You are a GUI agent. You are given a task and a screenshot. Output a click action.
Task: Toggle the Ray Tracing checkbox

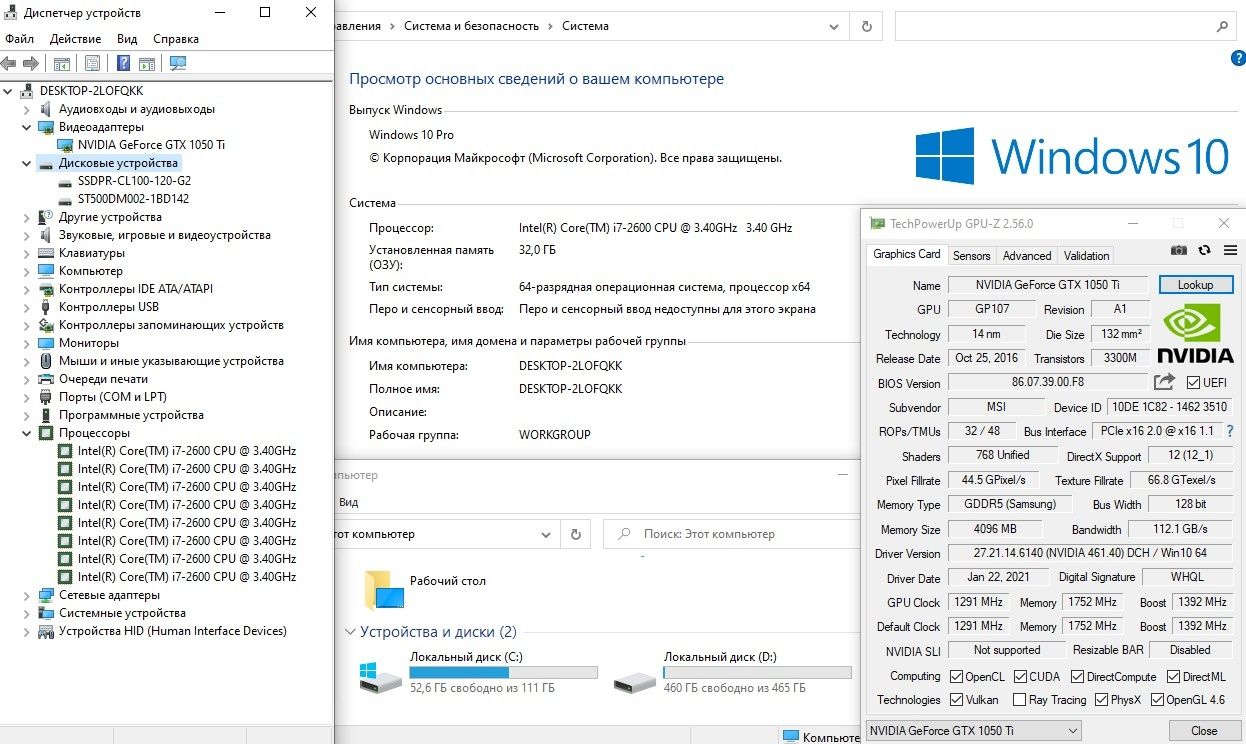tap(1019, 700)
